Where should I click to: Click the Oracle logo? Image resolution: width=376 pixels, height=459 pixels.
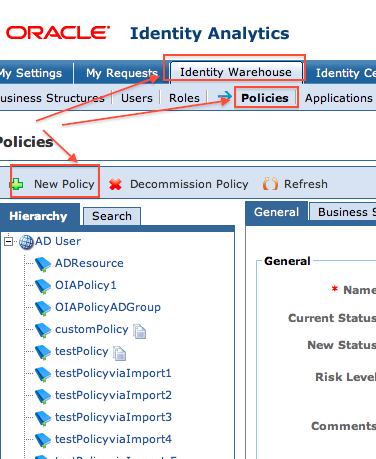click(x=58, y=33)
